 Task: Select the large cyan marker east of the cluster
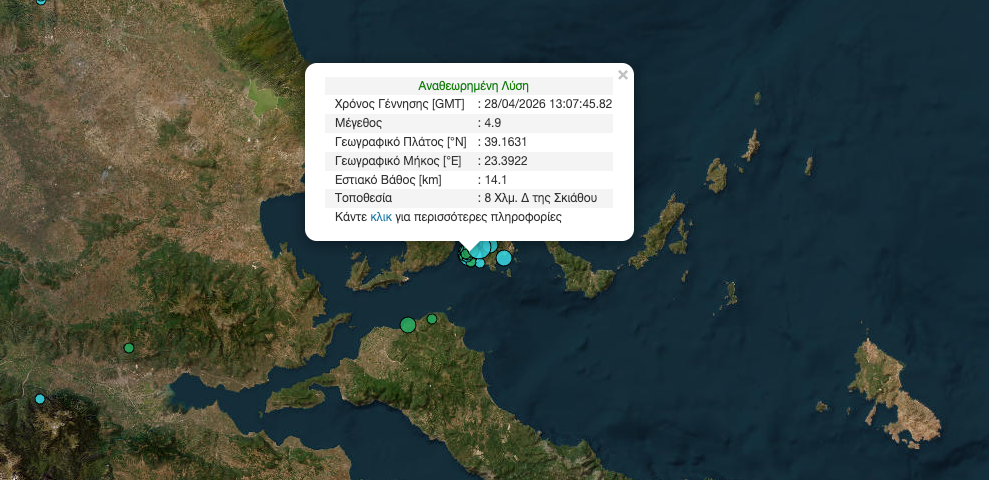tap(504, 258)
